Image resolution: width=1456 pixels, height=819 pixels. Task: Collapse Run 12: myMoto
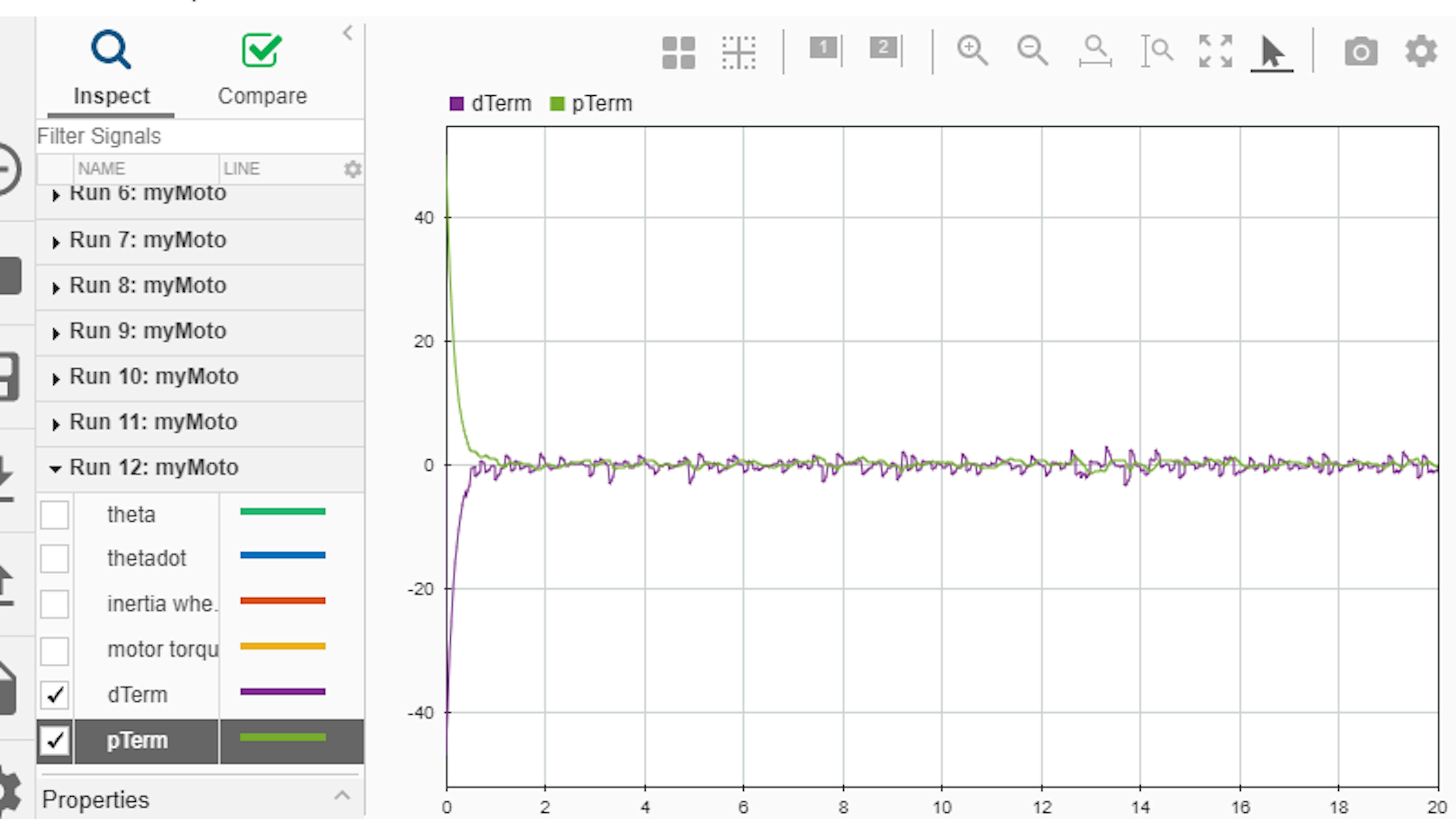[55, 469]
